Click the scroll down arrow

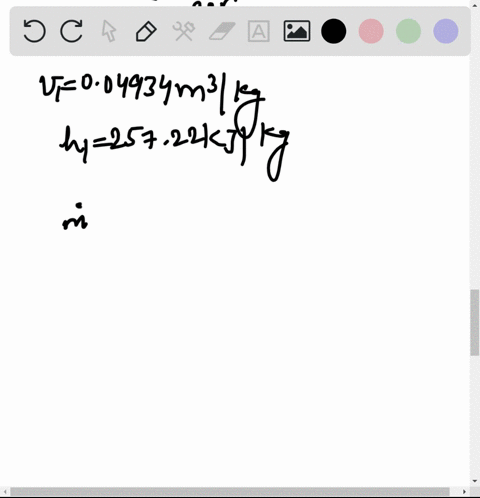click(475, 481)
